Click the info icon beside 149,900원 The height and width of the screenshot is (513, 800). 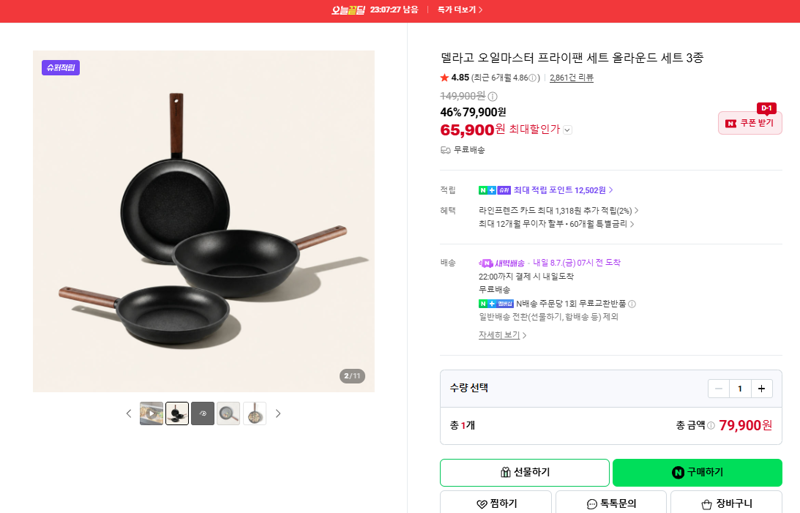tap(492, 96)
